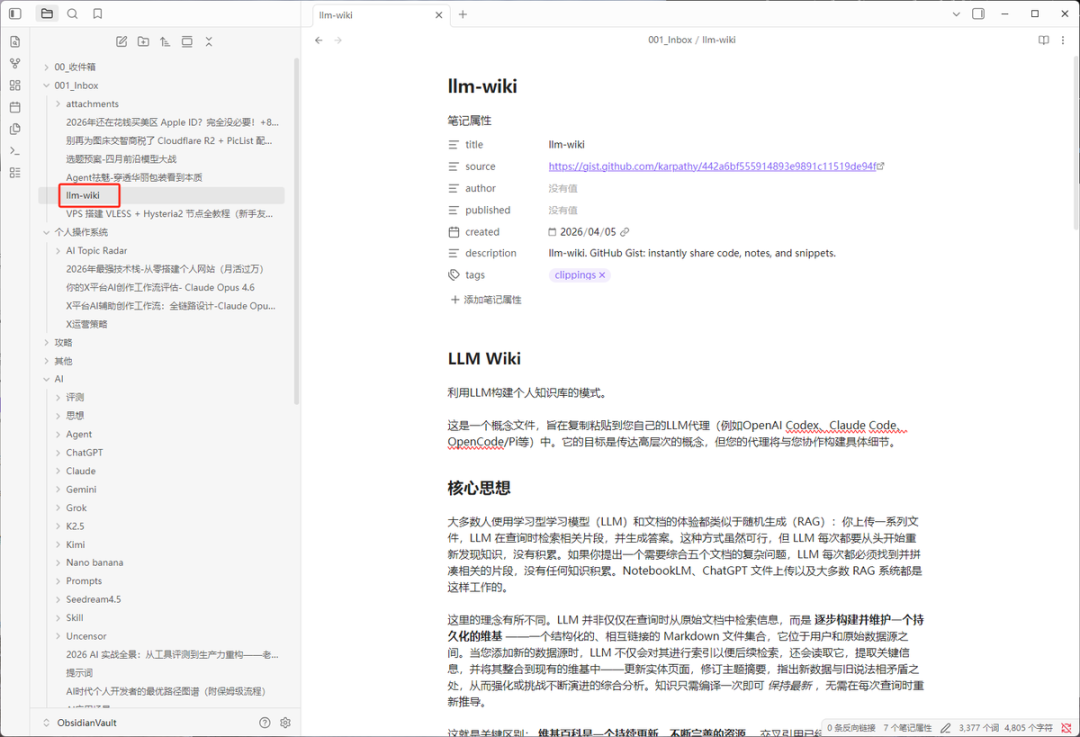Open the Search panel tab

[72, 14]
